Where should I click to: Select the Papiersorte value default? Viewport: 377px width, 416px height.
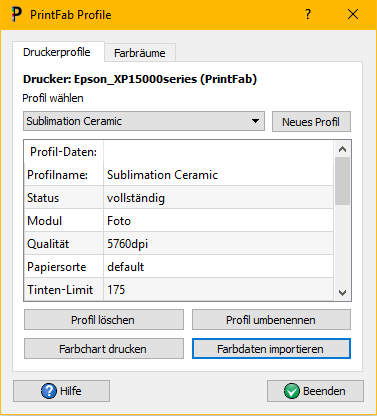click(218, 267)
